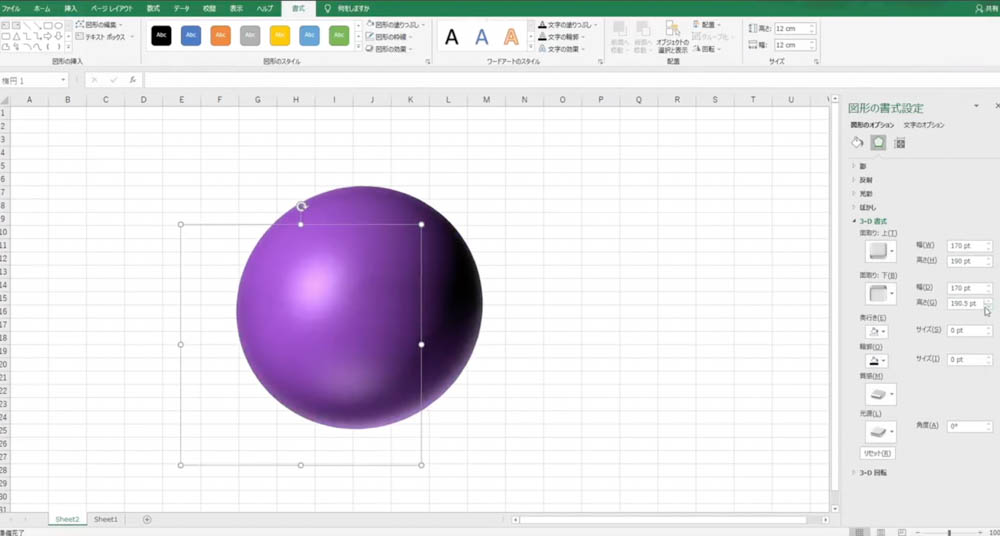Apply the black Abc shape style
1000x536 pixels.
pos(161,36)
